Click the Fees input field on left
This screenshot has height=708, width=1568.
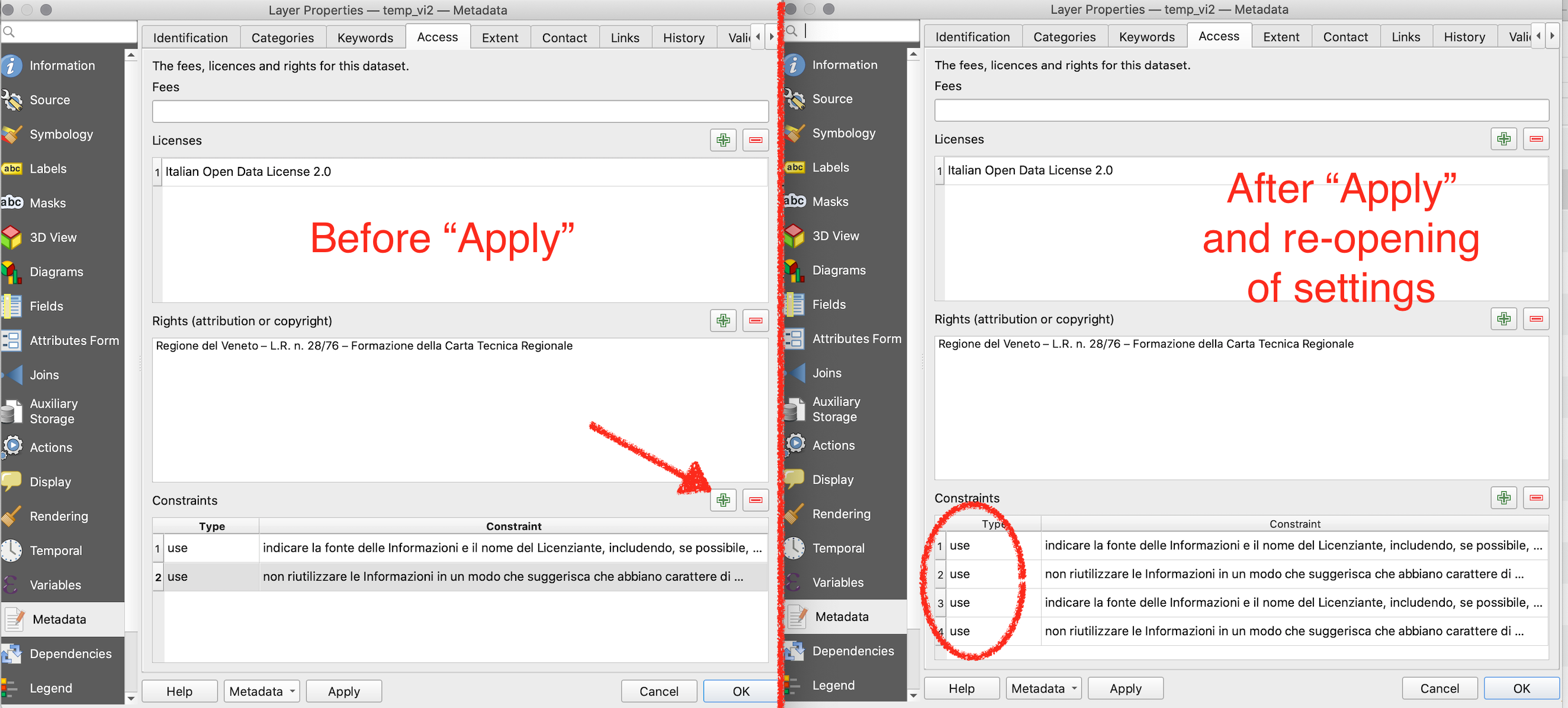point(460,111)
